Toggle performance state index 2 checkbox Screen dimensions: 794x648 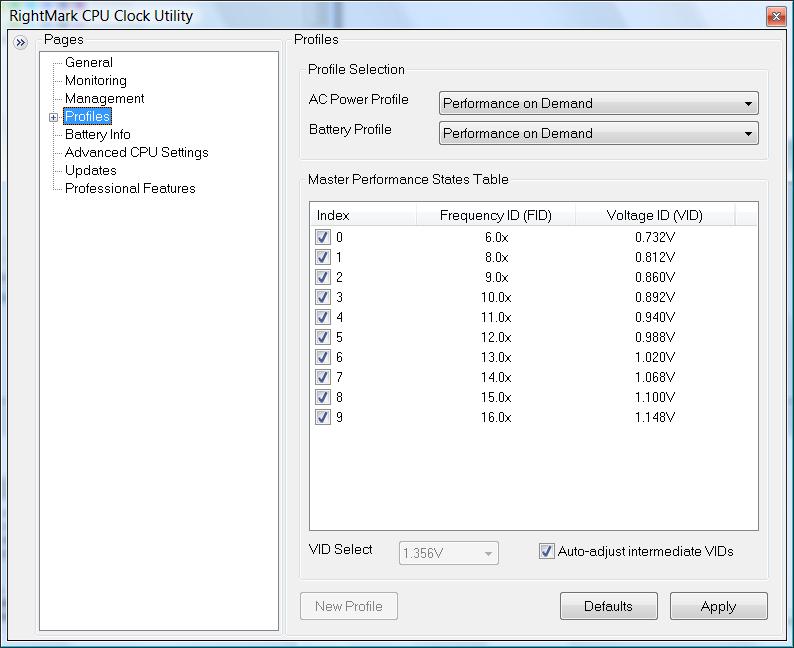tap(323, 277)
